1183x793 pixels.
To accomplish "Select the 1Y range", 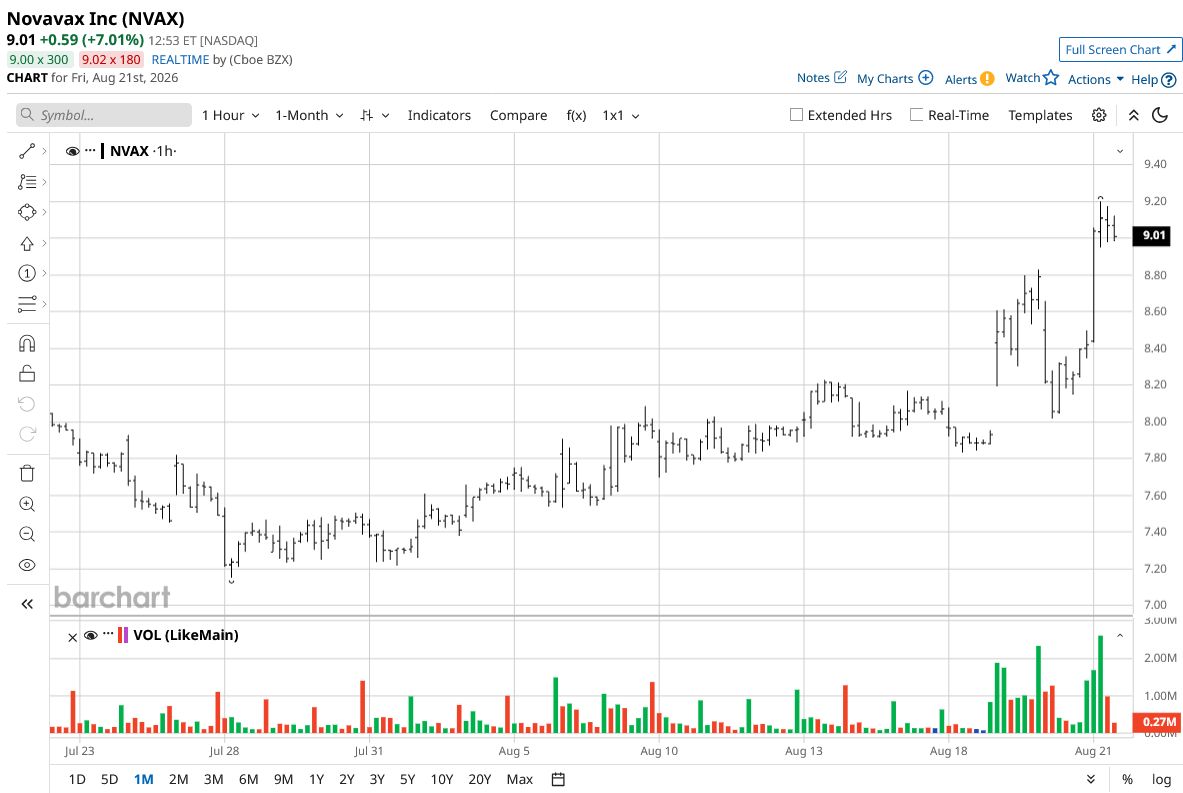I will [x=316, y=779].
